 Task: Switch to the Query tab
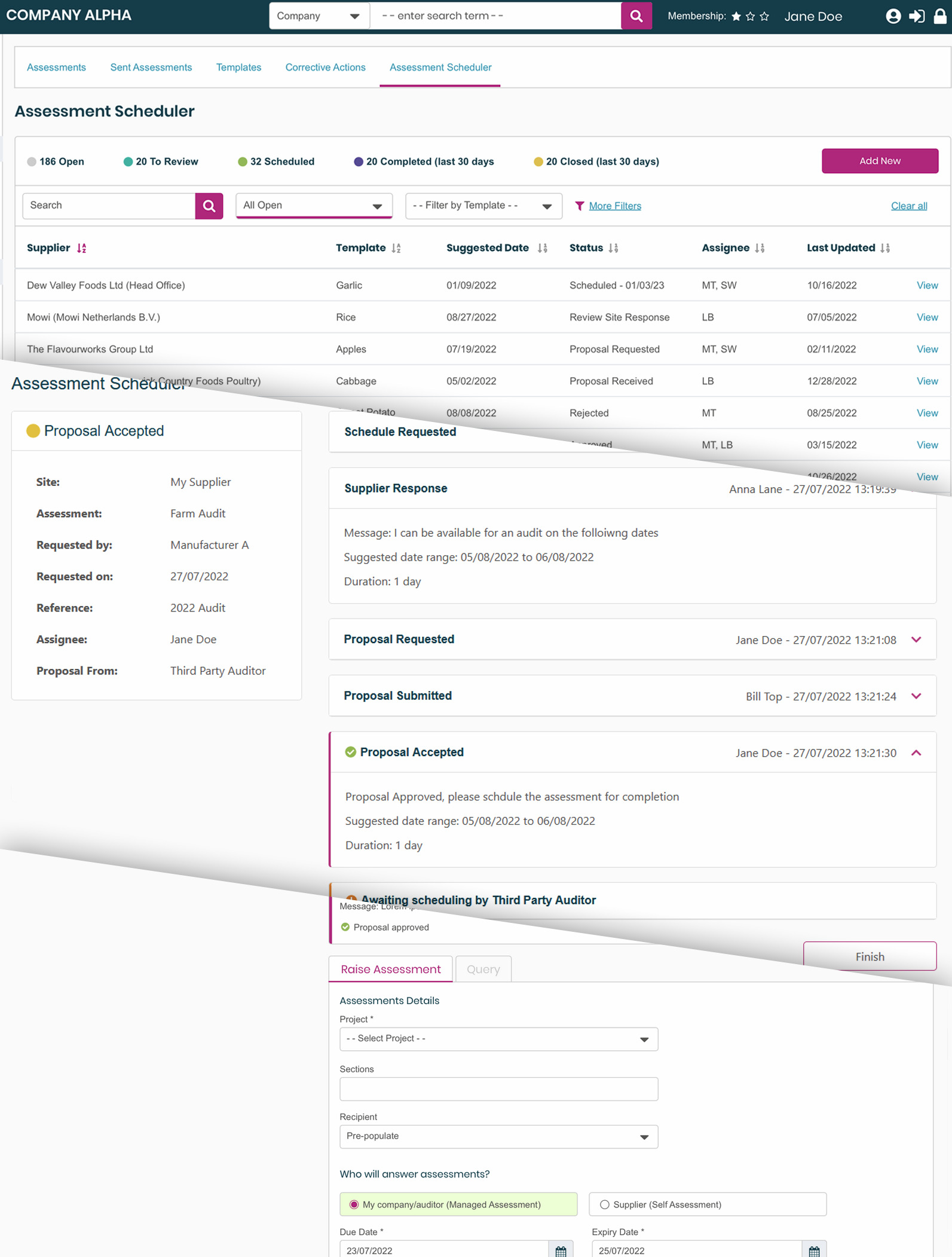483,969
